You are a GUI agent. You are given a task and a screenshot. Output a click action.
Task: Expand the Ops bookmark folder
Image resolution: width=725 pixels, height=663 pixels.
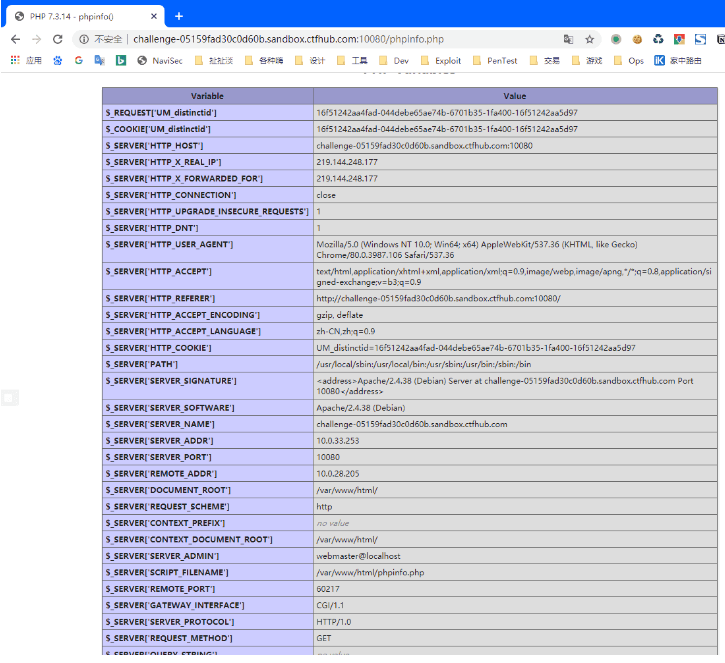point(629,61)
